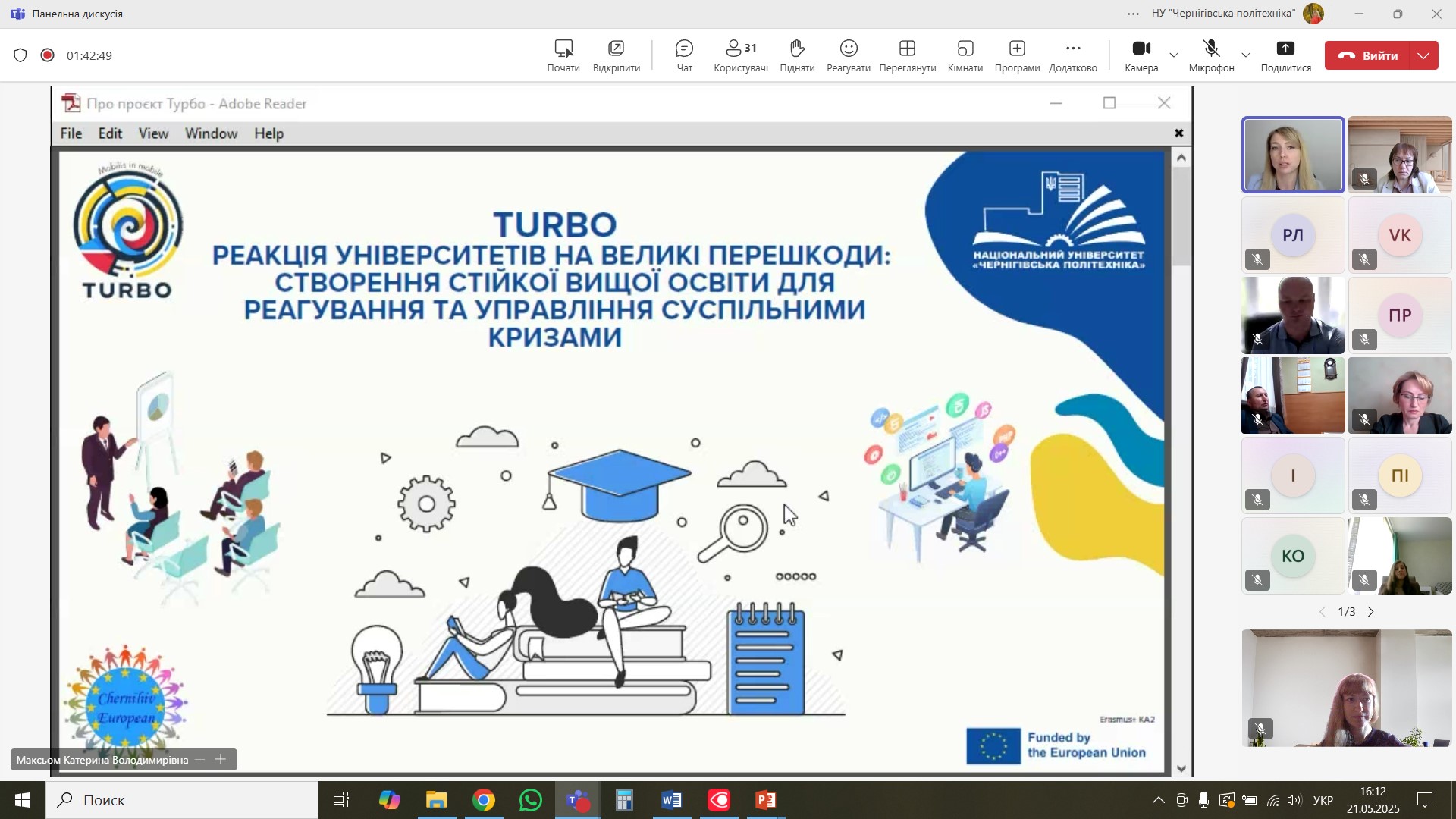1456x819 pixels.
Task: Open the File menu in Adobe Reader
Action: (x=71, y=133)
